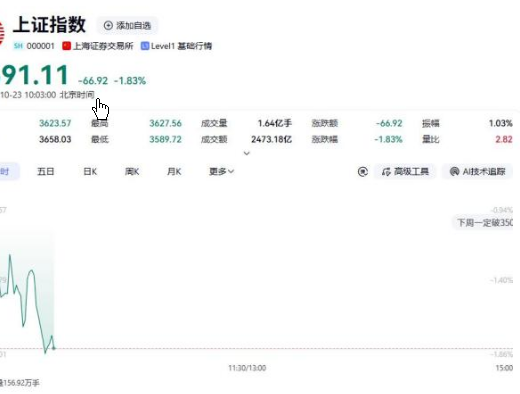Click the volume ratio value 2.82
Viewport: 520px width, 394px height.
[x=504, y=139]
